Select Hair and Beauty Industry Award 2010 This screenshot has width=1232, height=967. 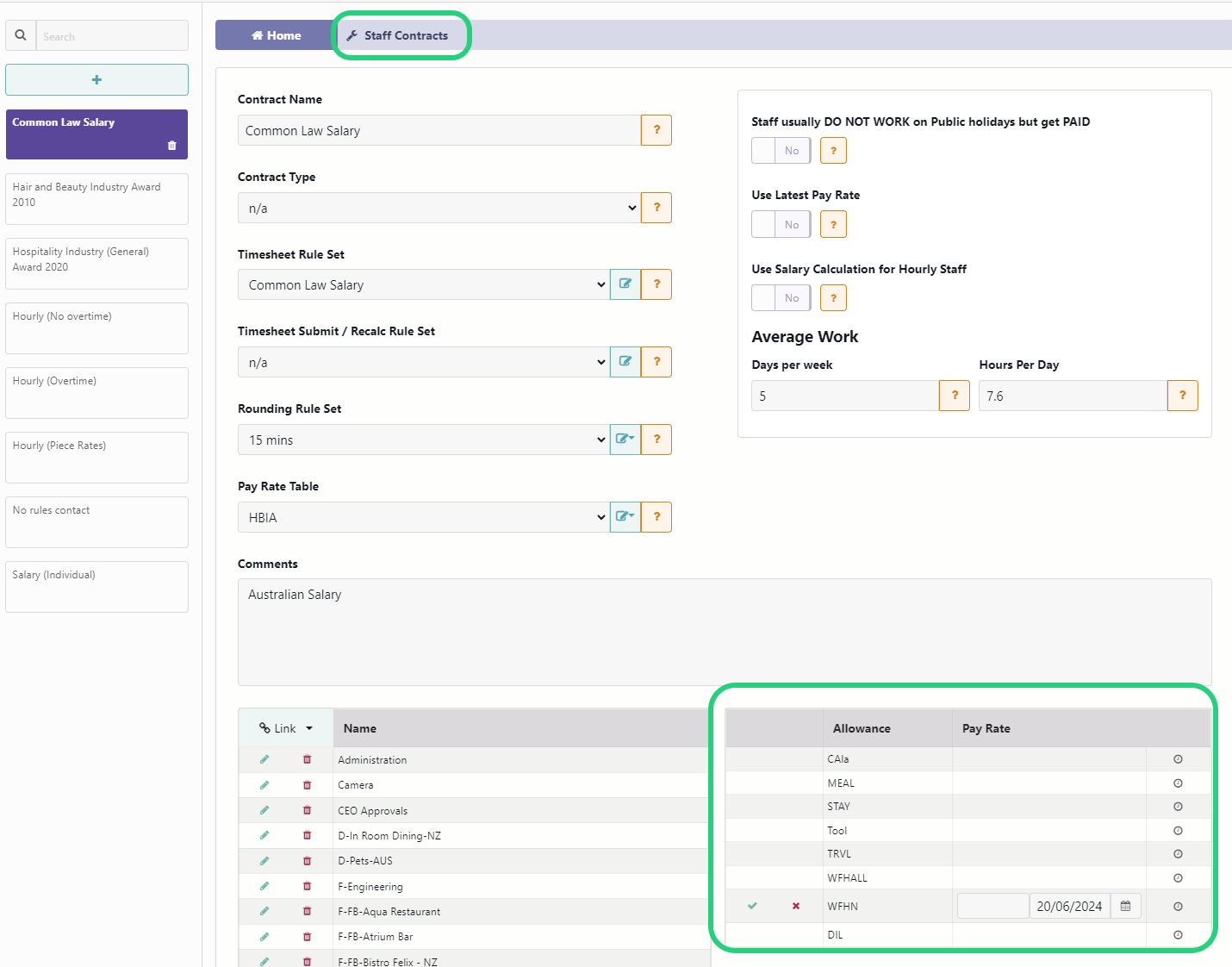click(x=96, y=199)
